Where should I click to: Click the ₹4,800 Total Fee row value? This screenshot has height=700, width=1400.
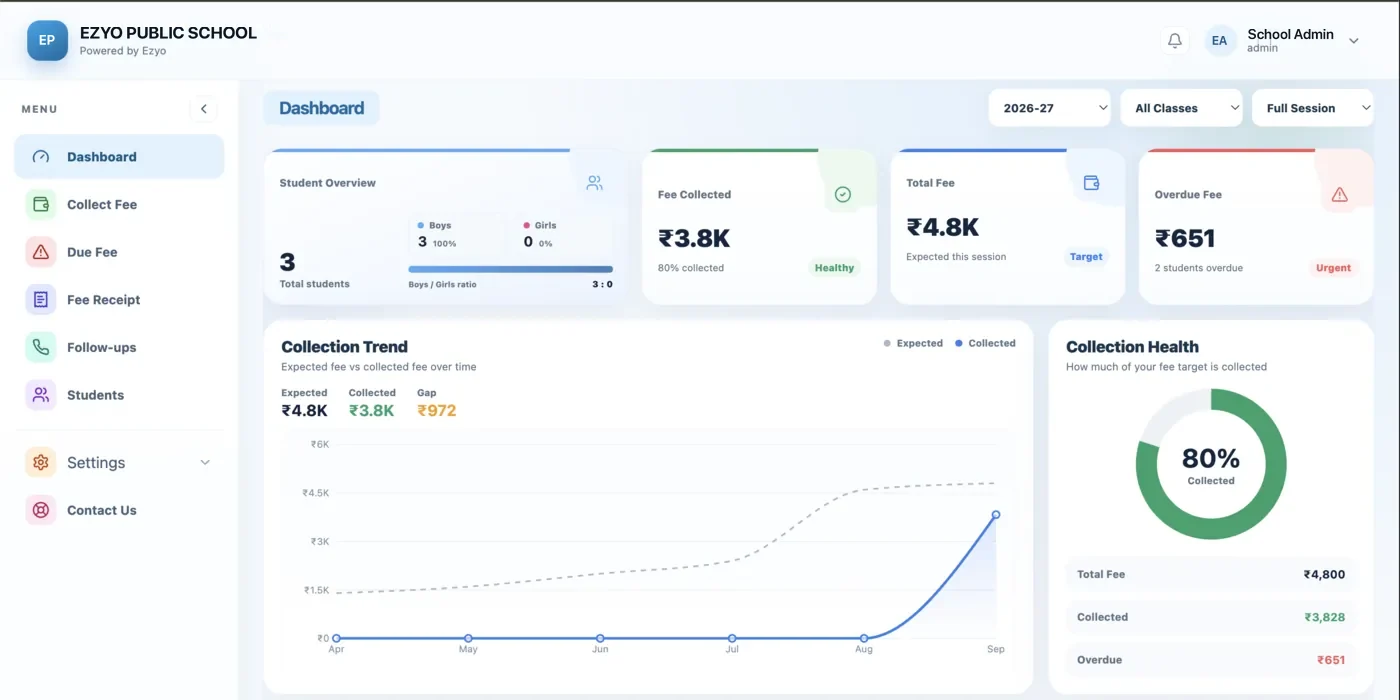point(1324,575)
